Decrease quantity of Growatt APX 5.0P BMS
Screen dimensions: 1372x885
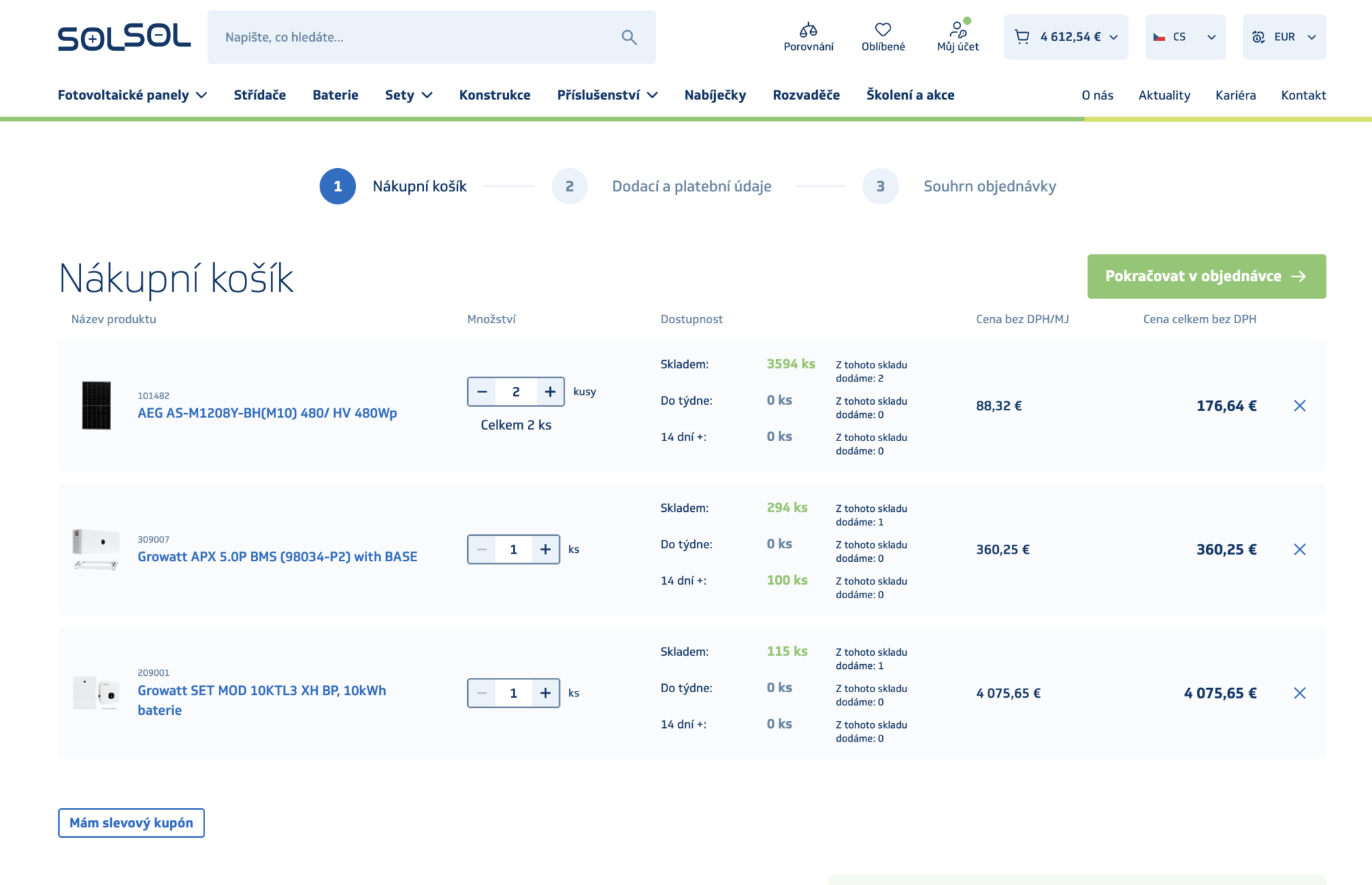(482, 550)
